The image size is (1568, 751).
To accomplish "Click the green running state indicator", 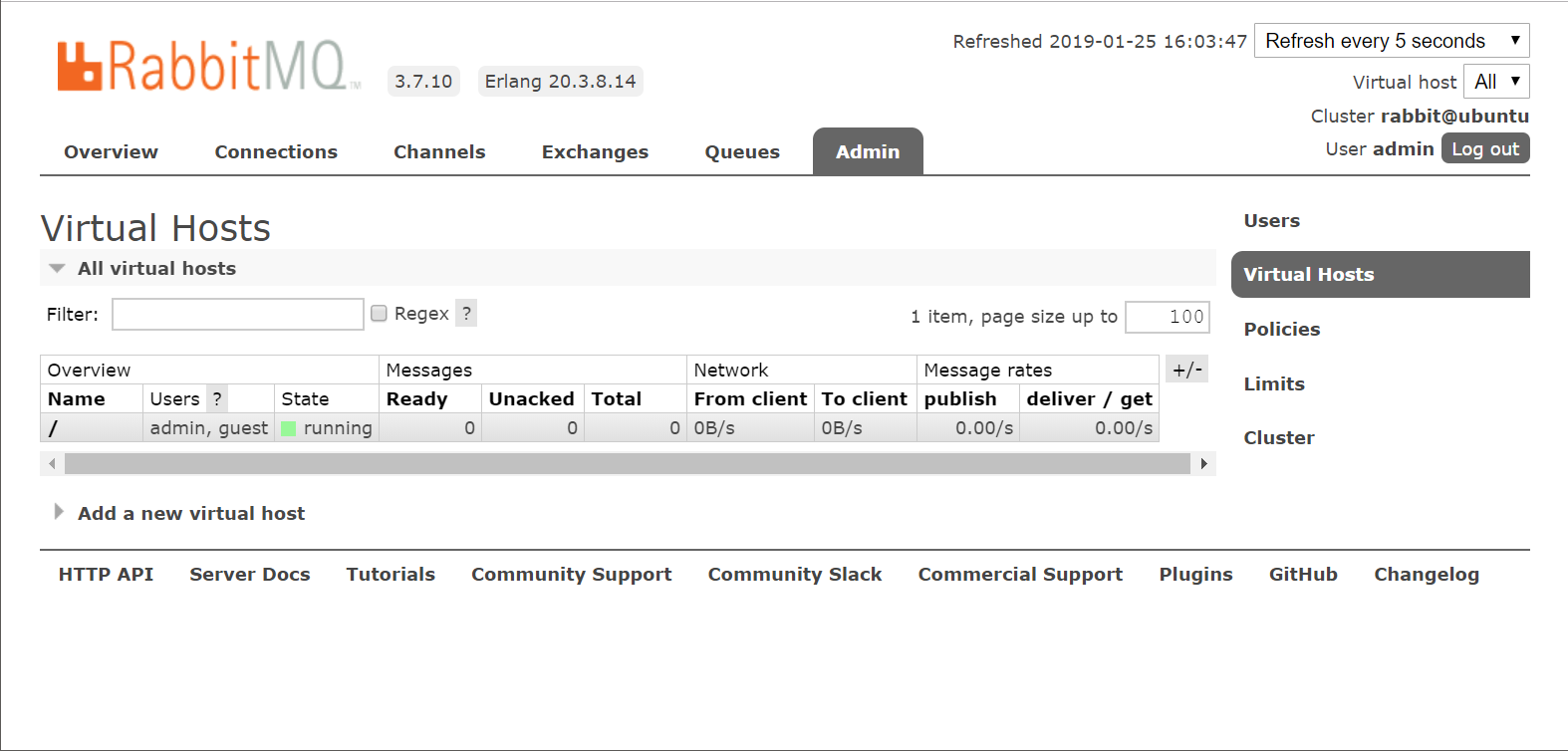I will coord(289,428).
